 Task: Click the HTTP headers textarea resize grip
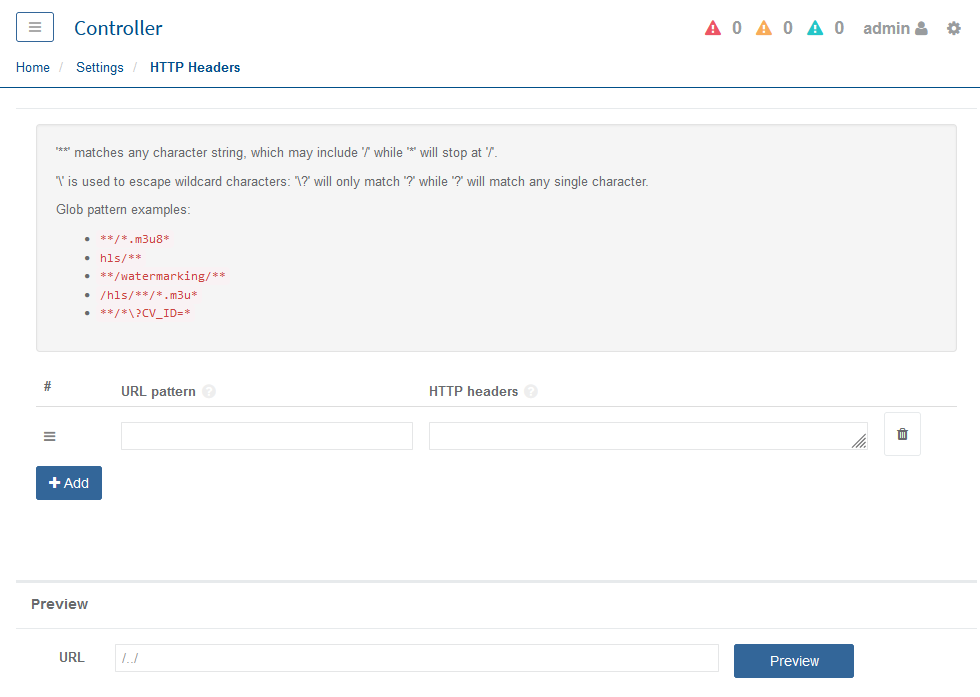(x=860, y=442)
